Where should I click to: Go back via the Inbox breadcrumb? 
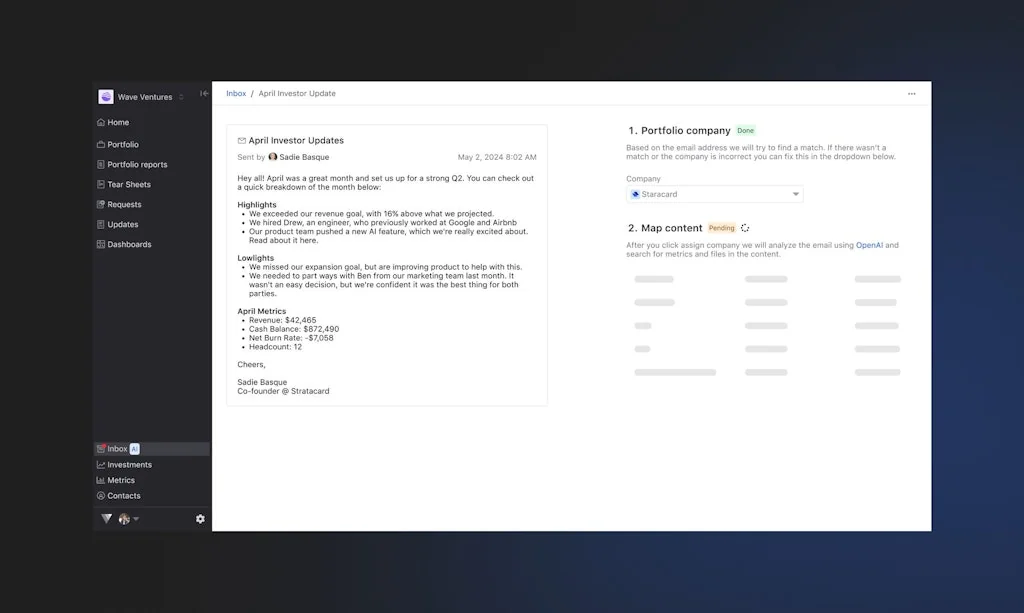tap(236, 93)
